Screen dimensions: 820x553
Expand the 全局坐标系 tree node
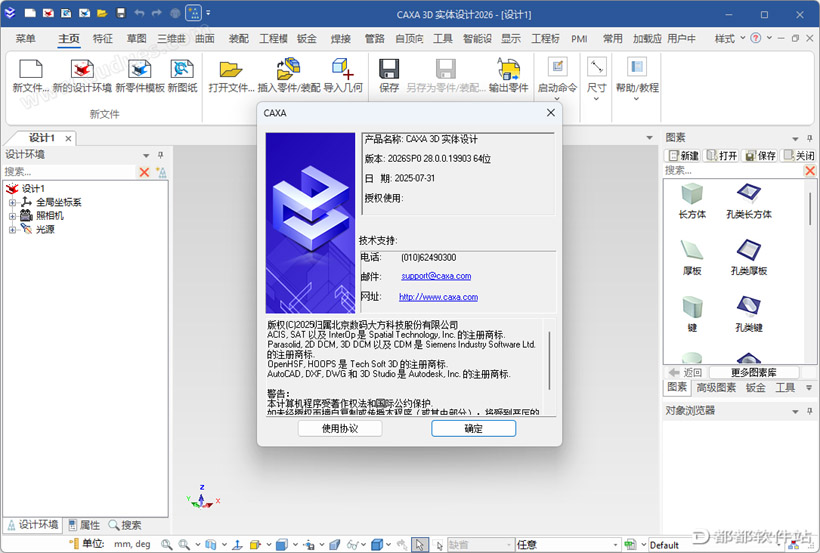pos(12,202)
